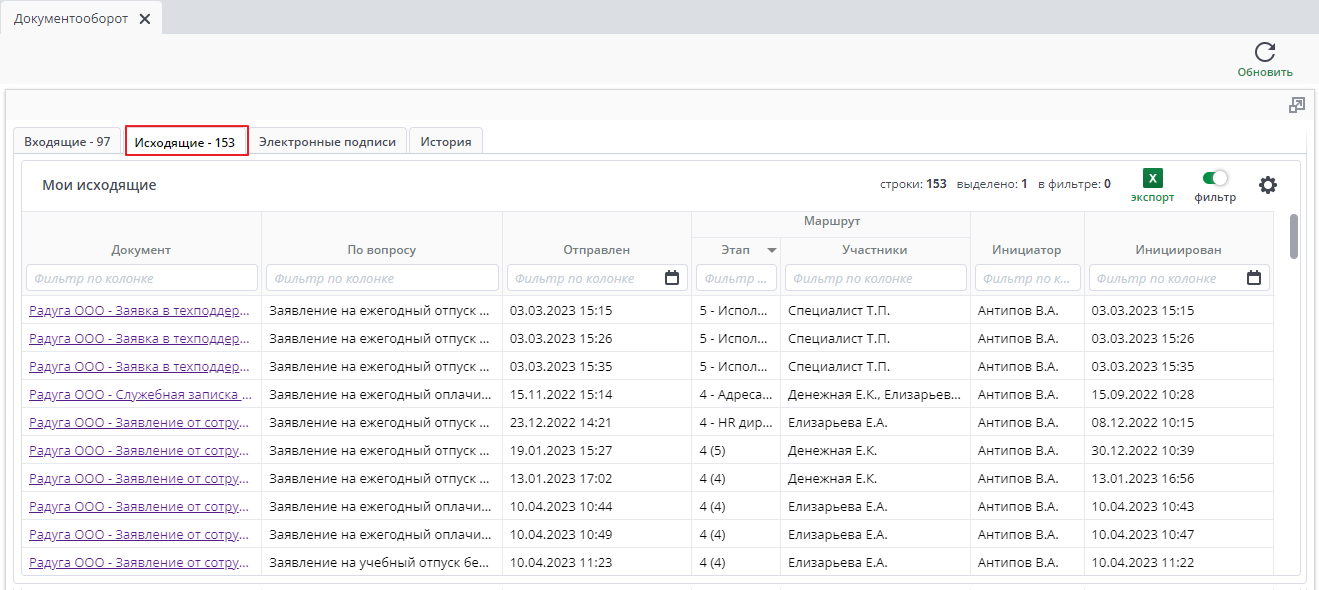Open document sent 10.04.2023 10:49
Viewport: 1319px width, 590px height.
coord(140,535)
